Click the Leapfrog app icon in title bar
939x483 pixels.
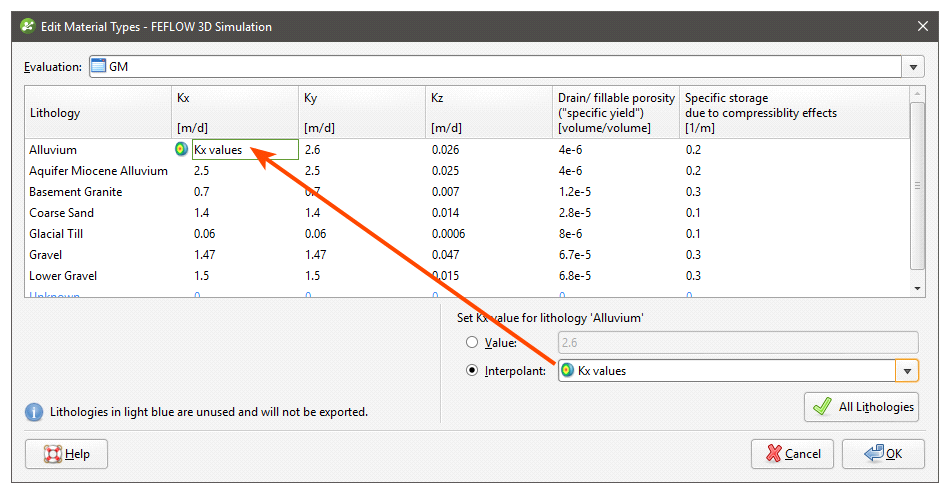click(x=27, y=26)
